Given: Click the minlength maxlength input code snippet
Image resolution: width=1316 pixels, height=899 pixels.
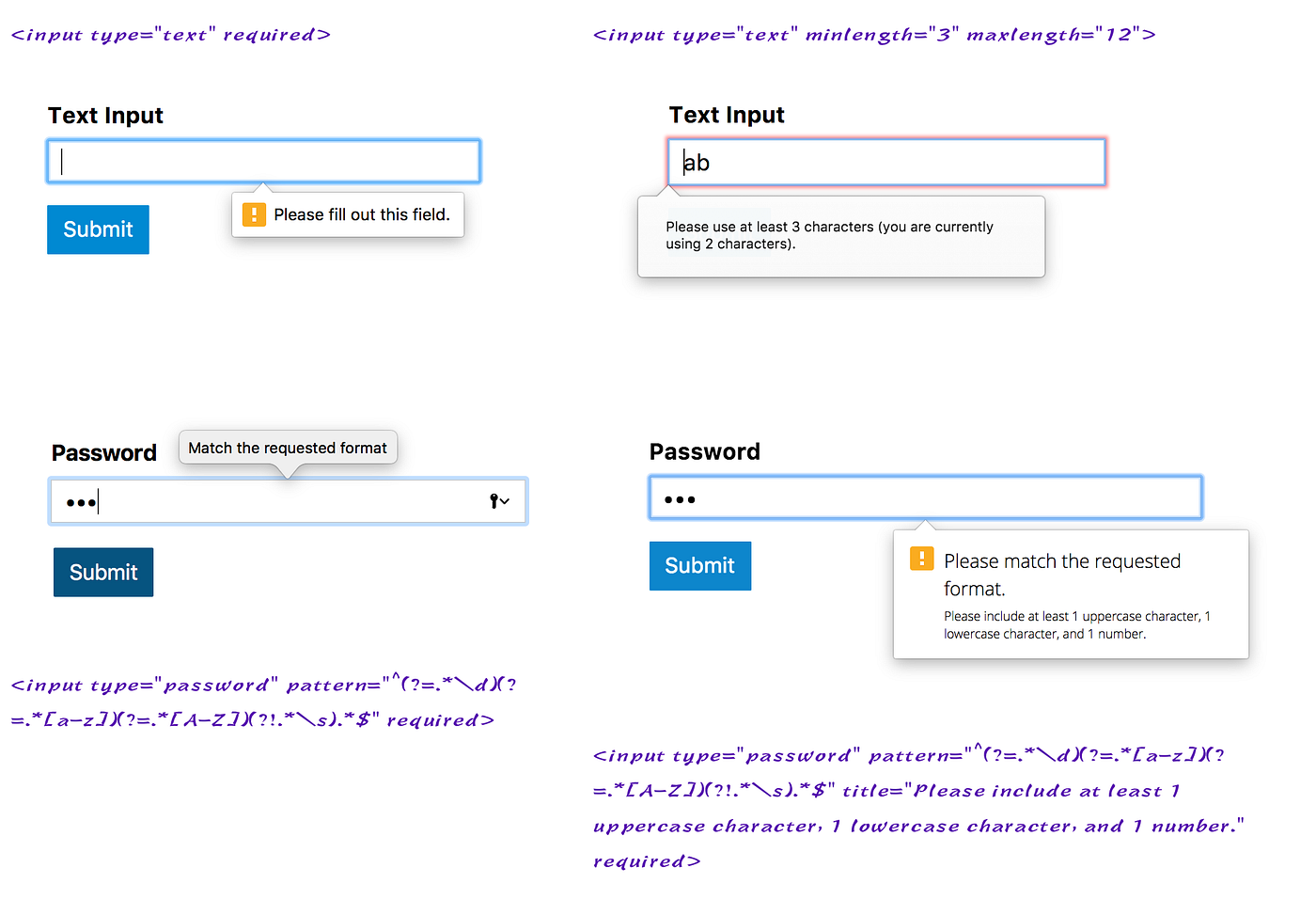Looking at the screenshot, I should click(874, 35).
